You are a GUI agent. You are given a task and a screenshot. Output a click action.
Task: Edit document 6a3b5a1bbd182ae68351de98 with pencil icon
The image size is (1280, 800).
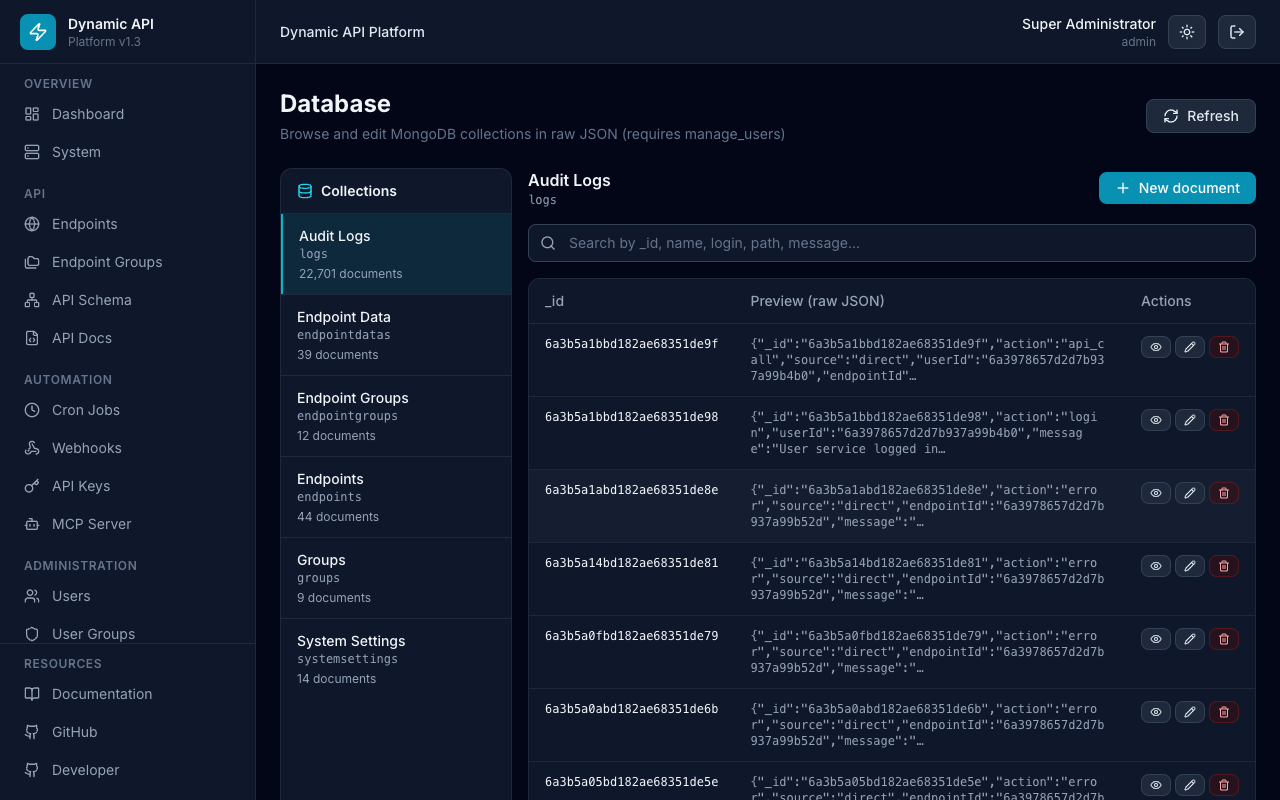click(1190, 420)
